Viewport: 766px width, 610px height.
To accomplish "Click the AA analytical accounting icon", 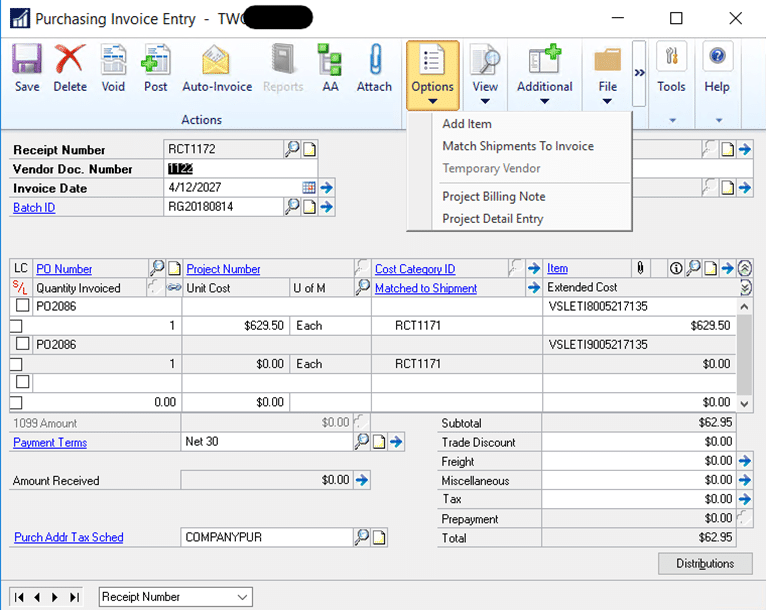I will 330,60.
